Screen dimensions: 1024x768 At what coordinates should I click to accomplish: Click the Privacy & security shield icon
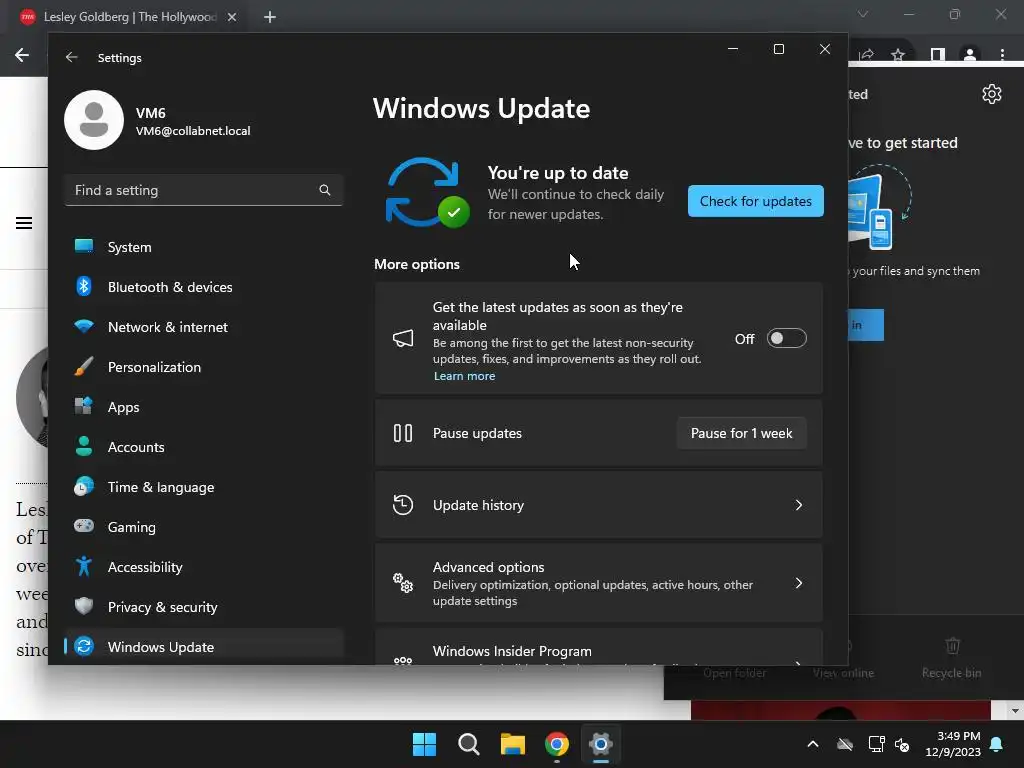click(x=84, y=606)
